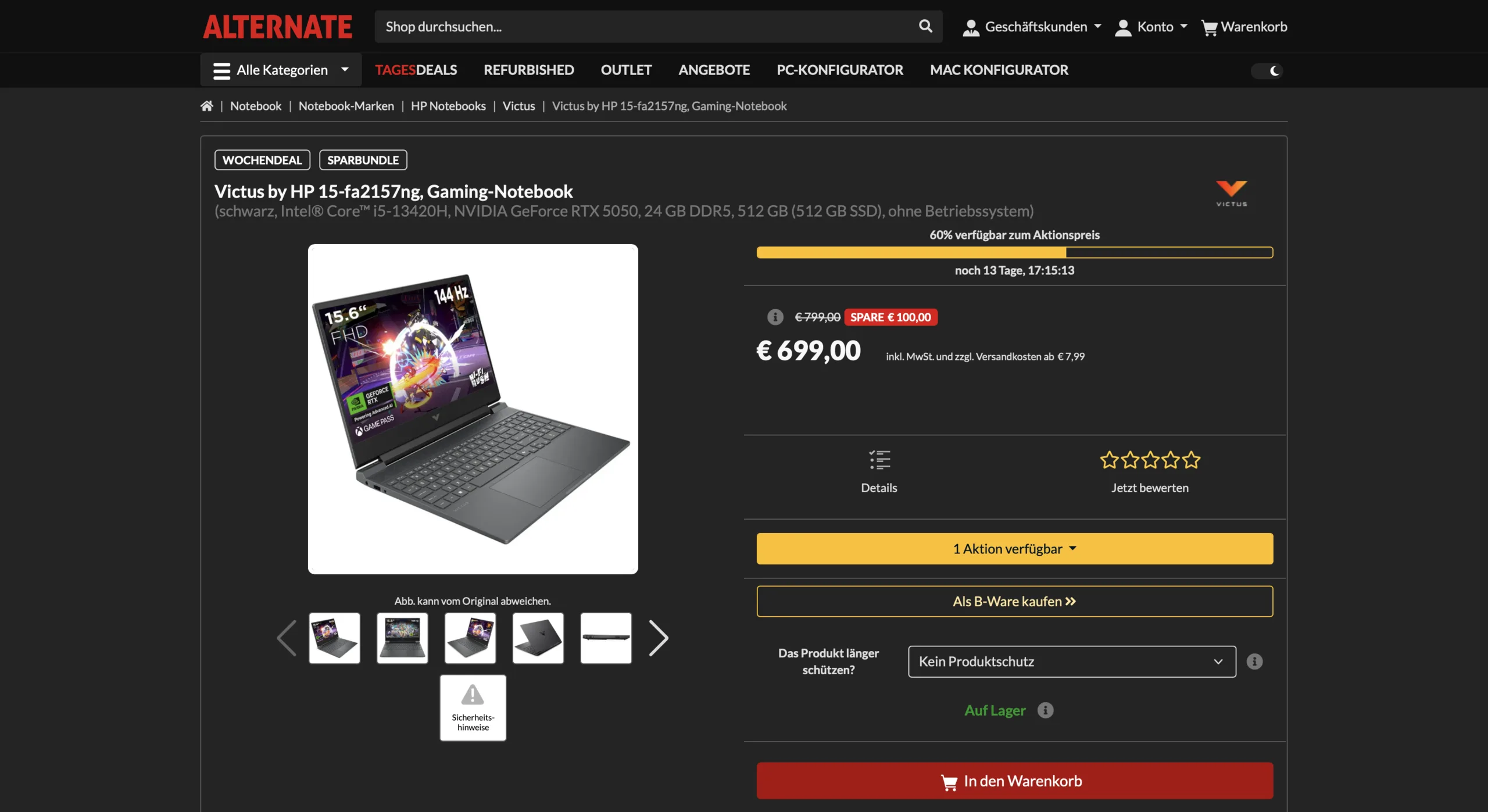Click the Als B-Ware kaufen button
Screen dimensions: 1488x812
pyautogui.click(x=1014, y=602)
